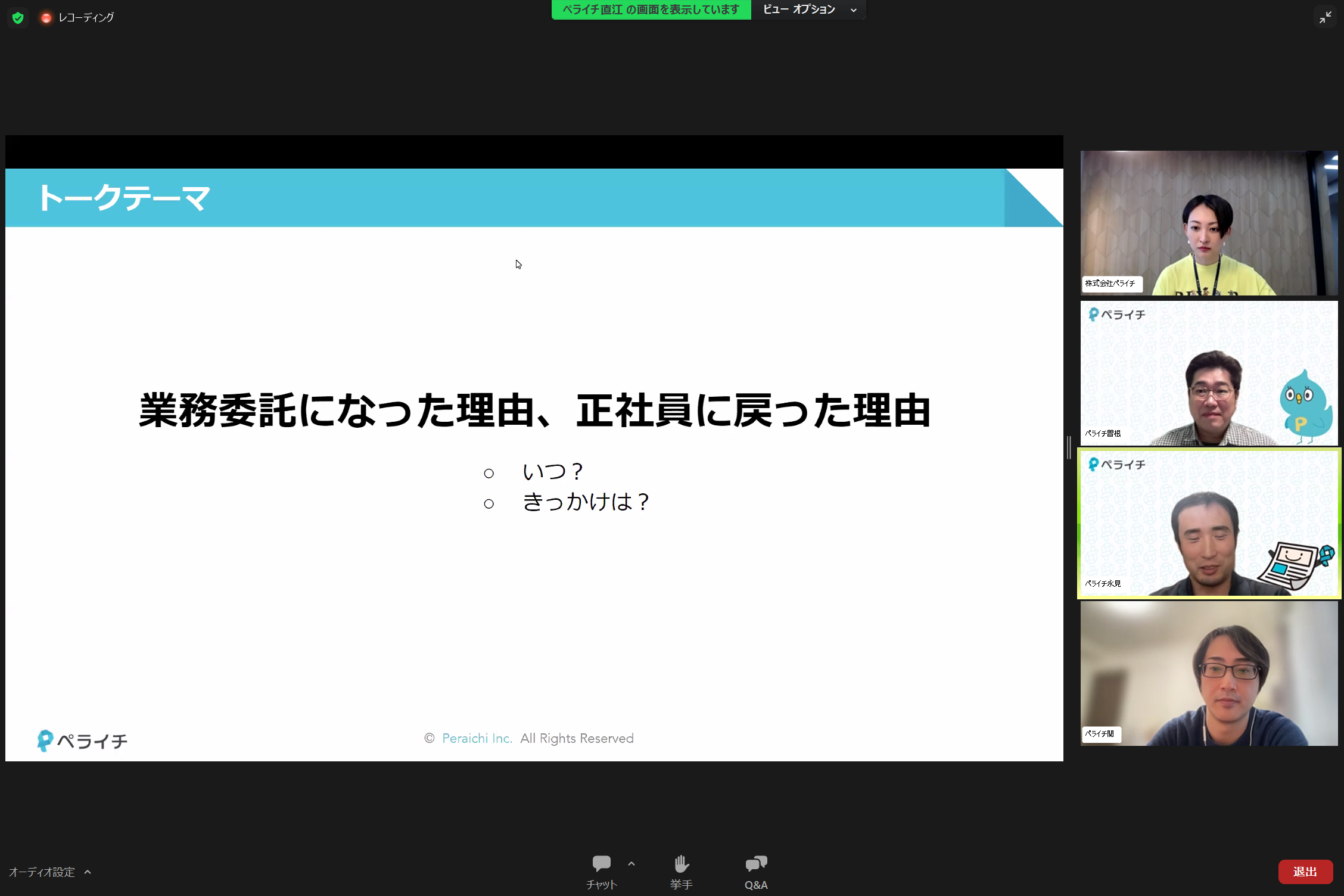This screenshot has width=1344, height=896.
Task: Click the green encryption shield icon
Action: coord(18,18)
